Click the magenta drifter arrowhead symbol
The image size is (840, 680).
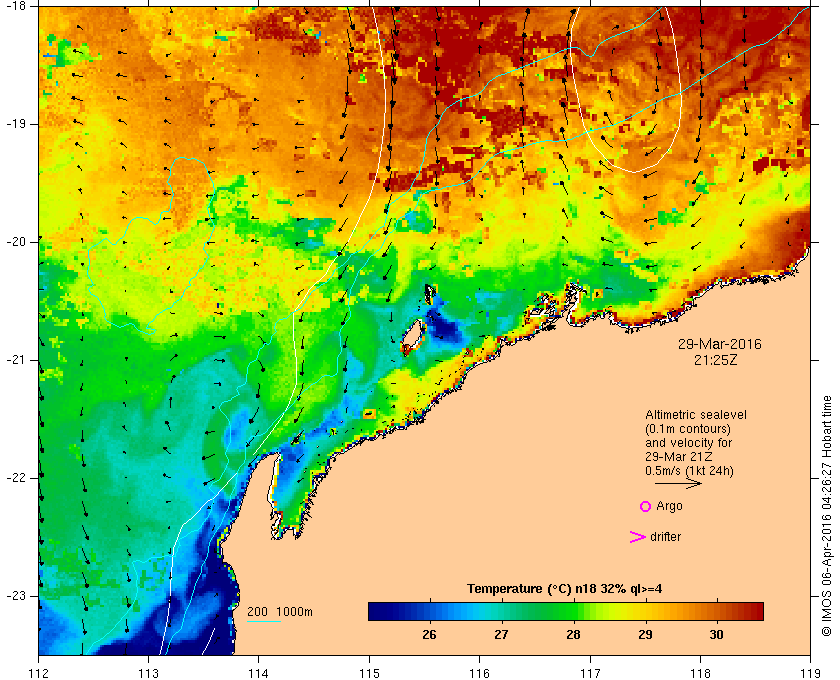638,537
